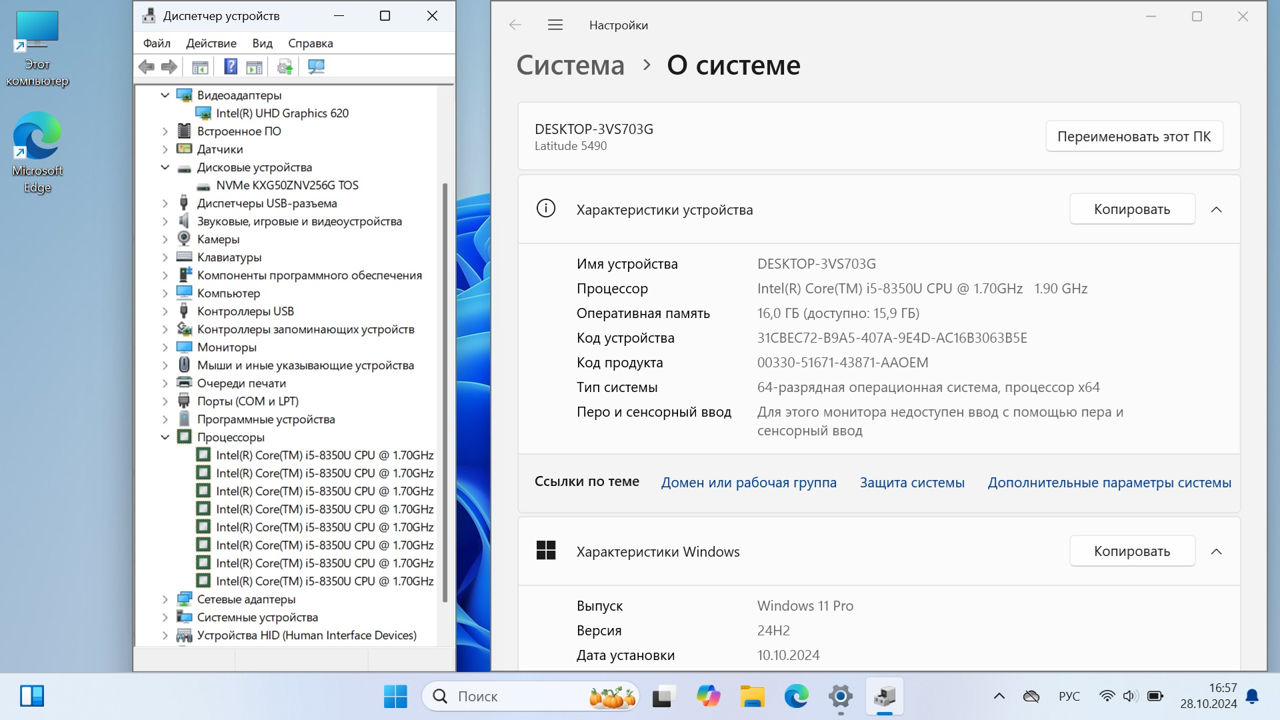Click Windows logo icon in Windows specifications
Viewport: 1280px width, 720px height.
coord(546,551)
